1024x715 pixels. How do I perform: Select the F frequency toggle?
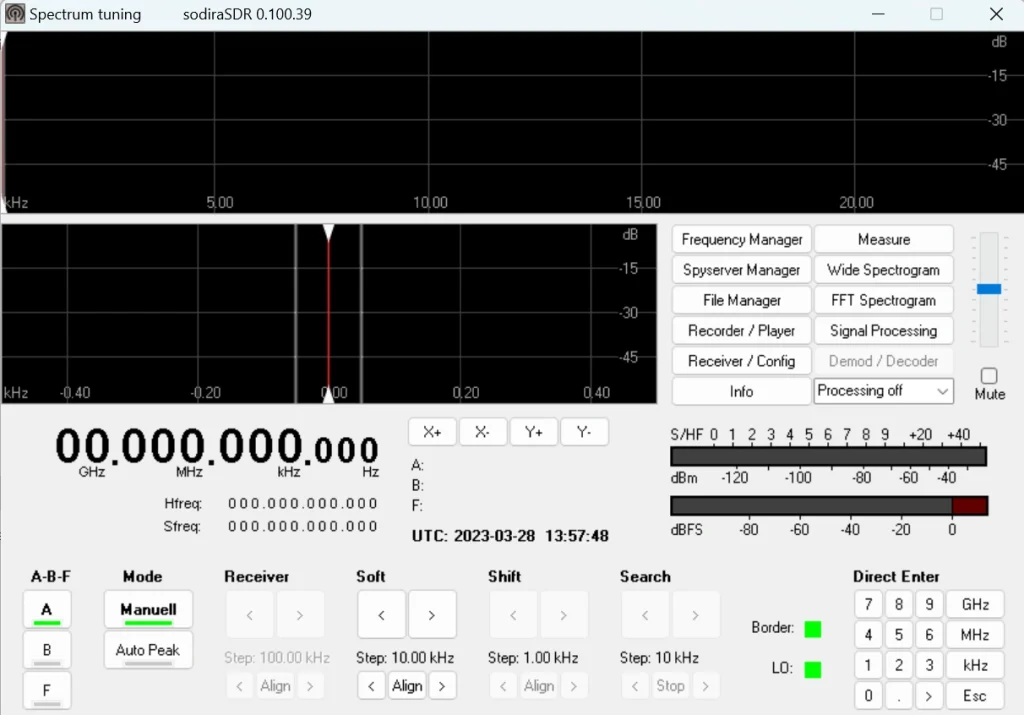(x=46, y=691)
